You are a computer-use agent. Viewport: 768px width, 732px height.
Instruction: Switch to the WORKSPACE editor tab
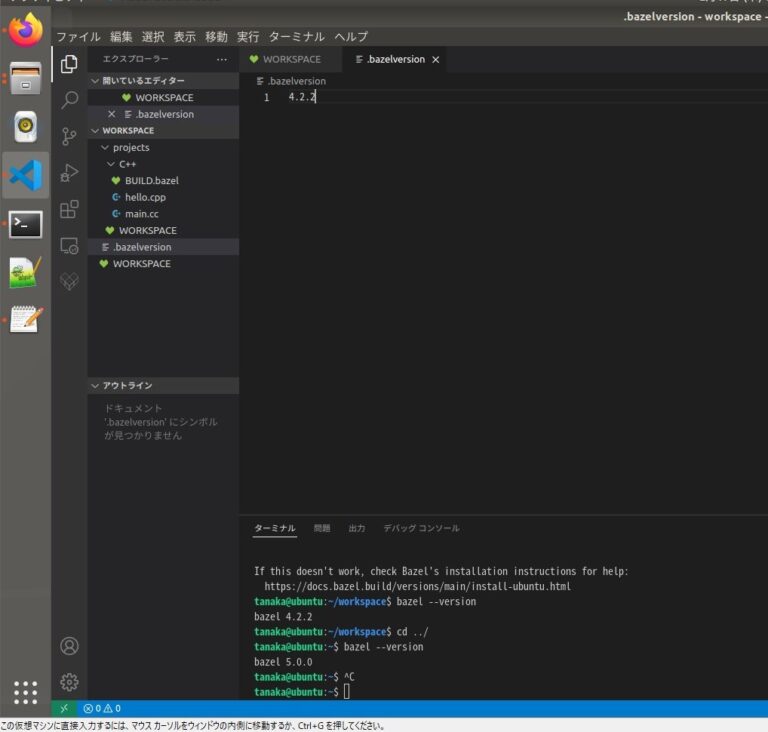click(291, 60)
